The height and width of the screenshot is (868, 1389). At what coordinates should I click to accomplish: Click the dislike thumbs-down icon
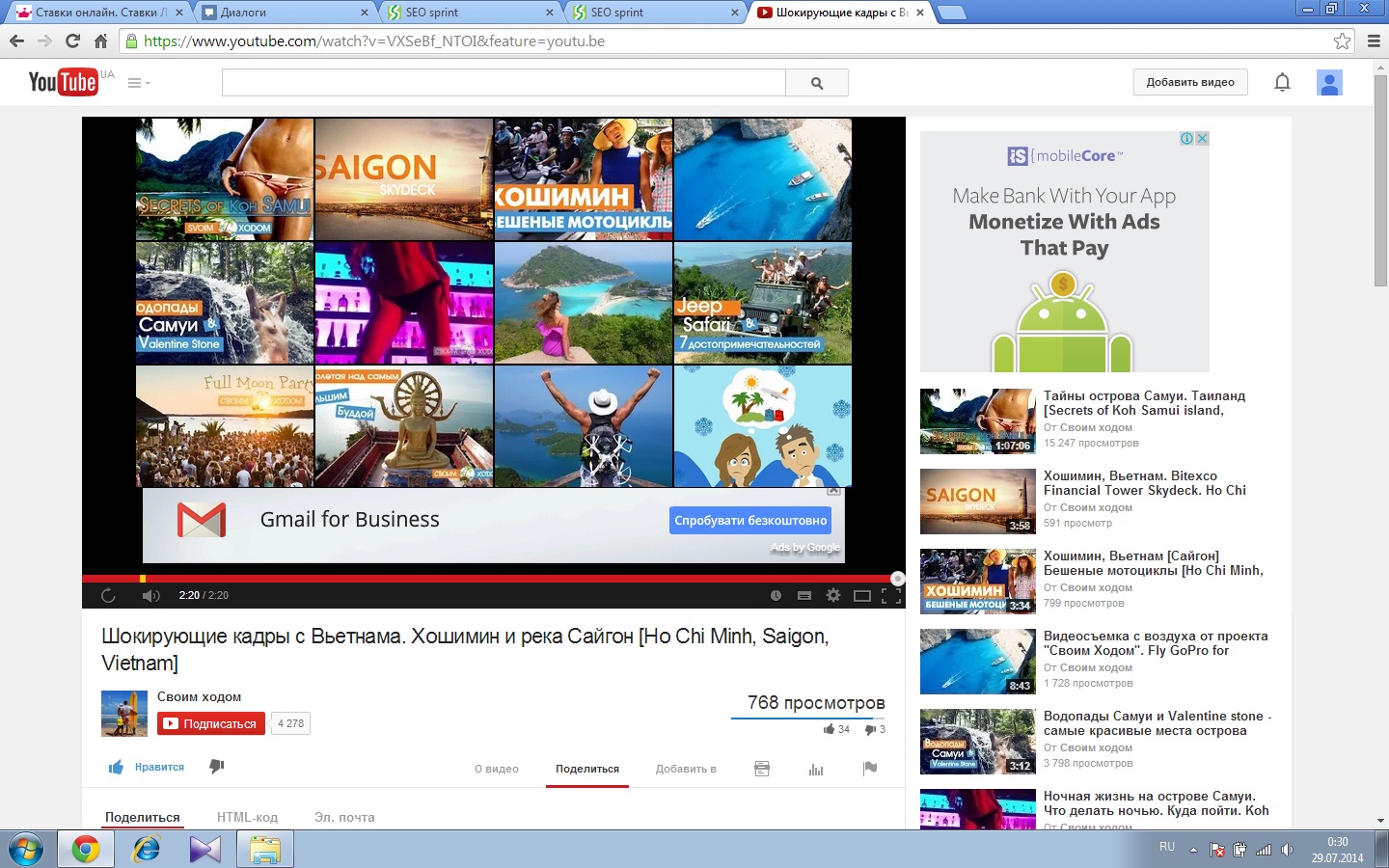point(217,767)
